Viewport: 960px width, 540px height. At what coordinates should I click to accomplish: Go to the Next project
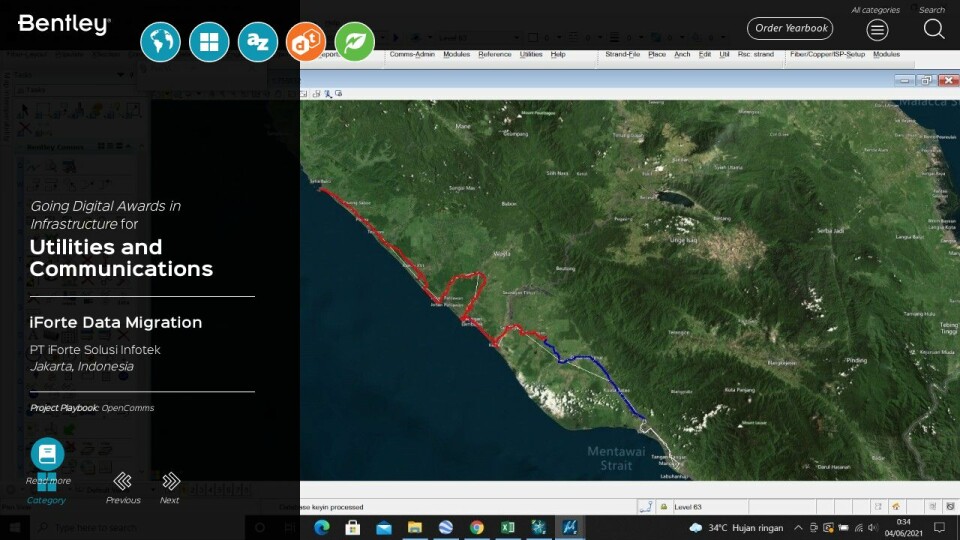pyautogui.click(x=170, y=489)
